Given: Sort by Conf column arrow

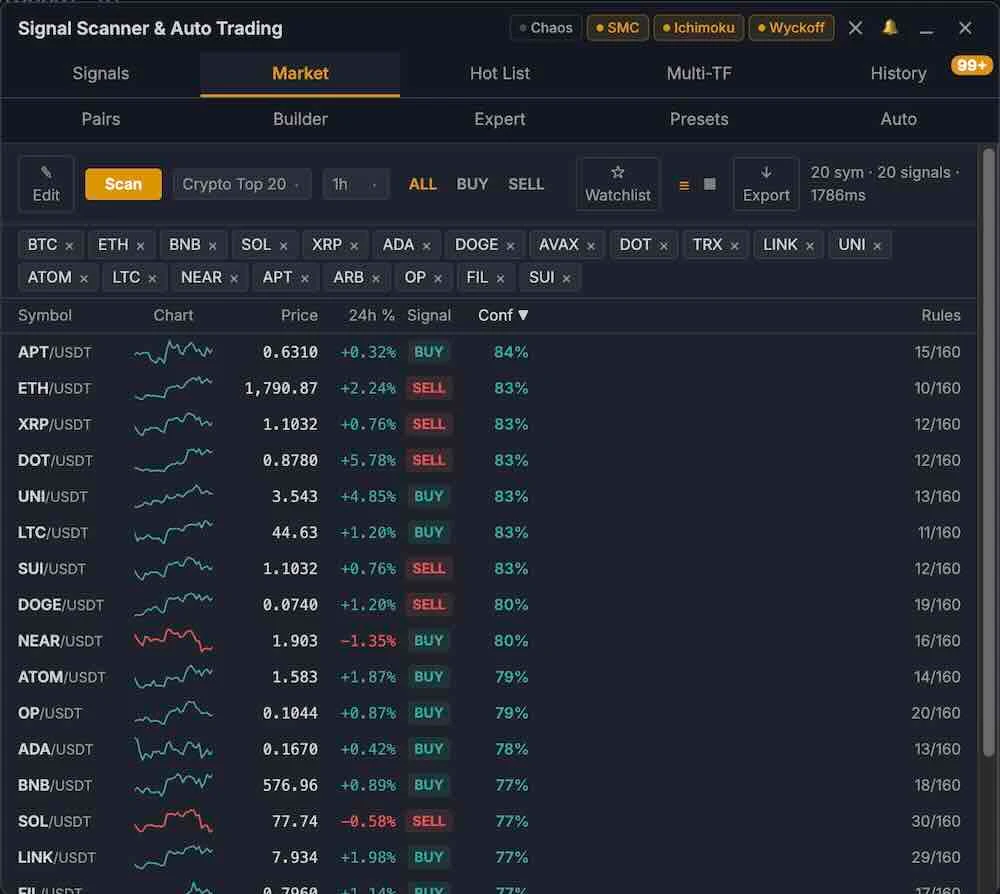Looking at the screenshot, I should coord(523,315).
